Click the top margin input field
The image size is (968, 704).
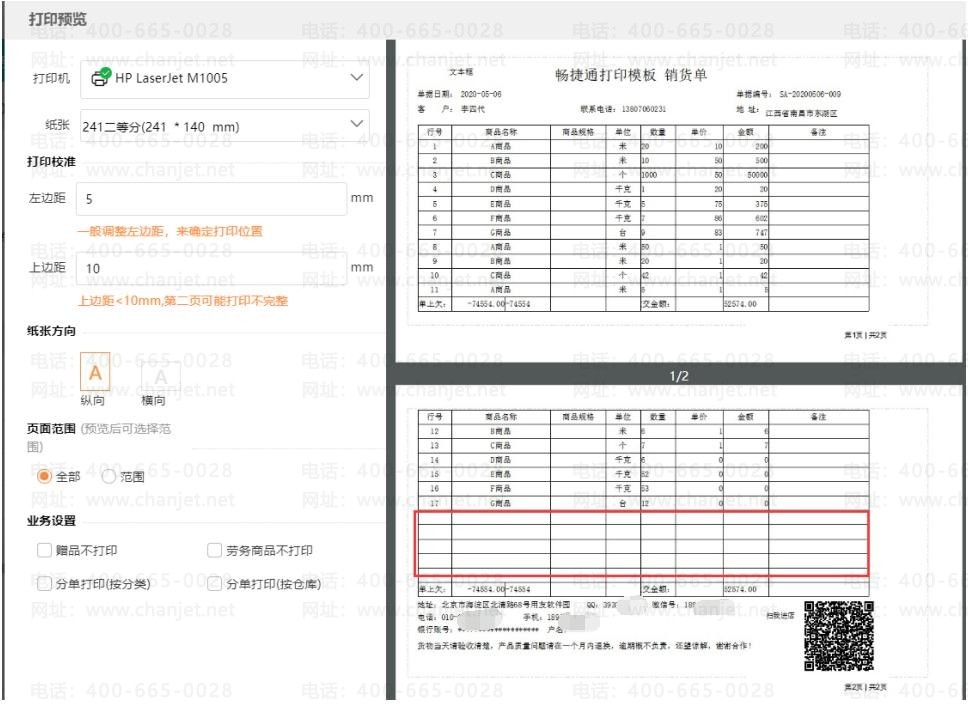pyautogui.click(x=212, y=268)
